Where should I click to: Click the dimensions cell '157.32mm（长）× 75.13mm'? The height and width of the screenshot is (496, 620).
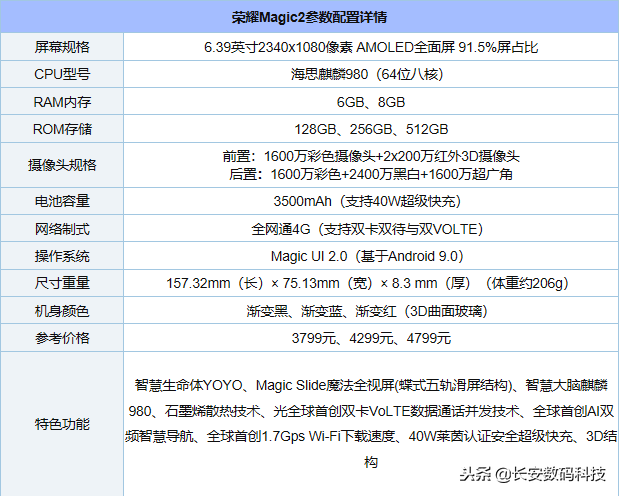coord(371,283)
